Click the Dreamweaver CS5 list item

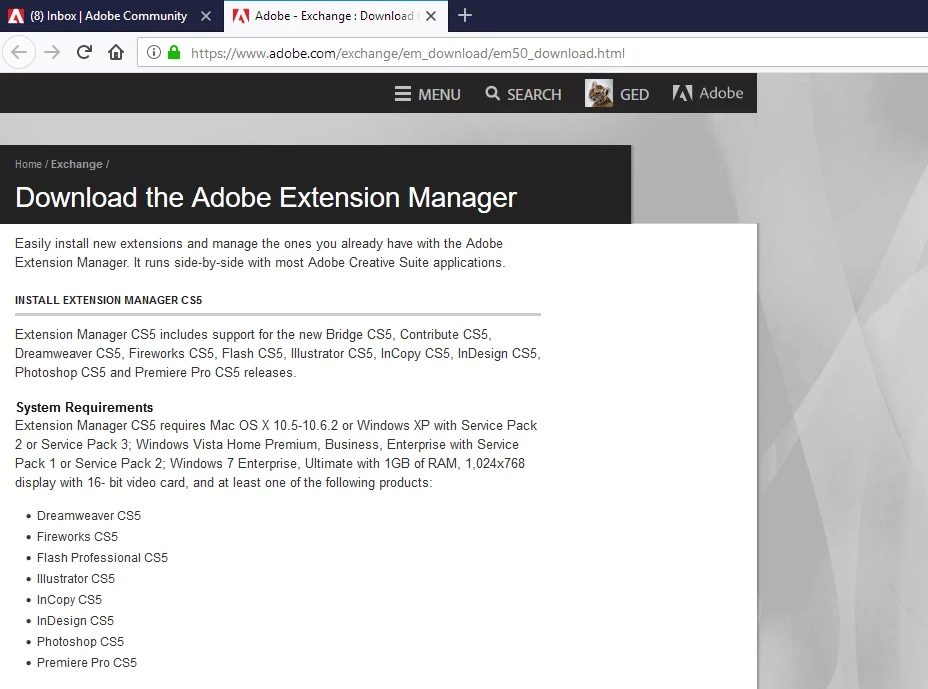coord(89,516)
